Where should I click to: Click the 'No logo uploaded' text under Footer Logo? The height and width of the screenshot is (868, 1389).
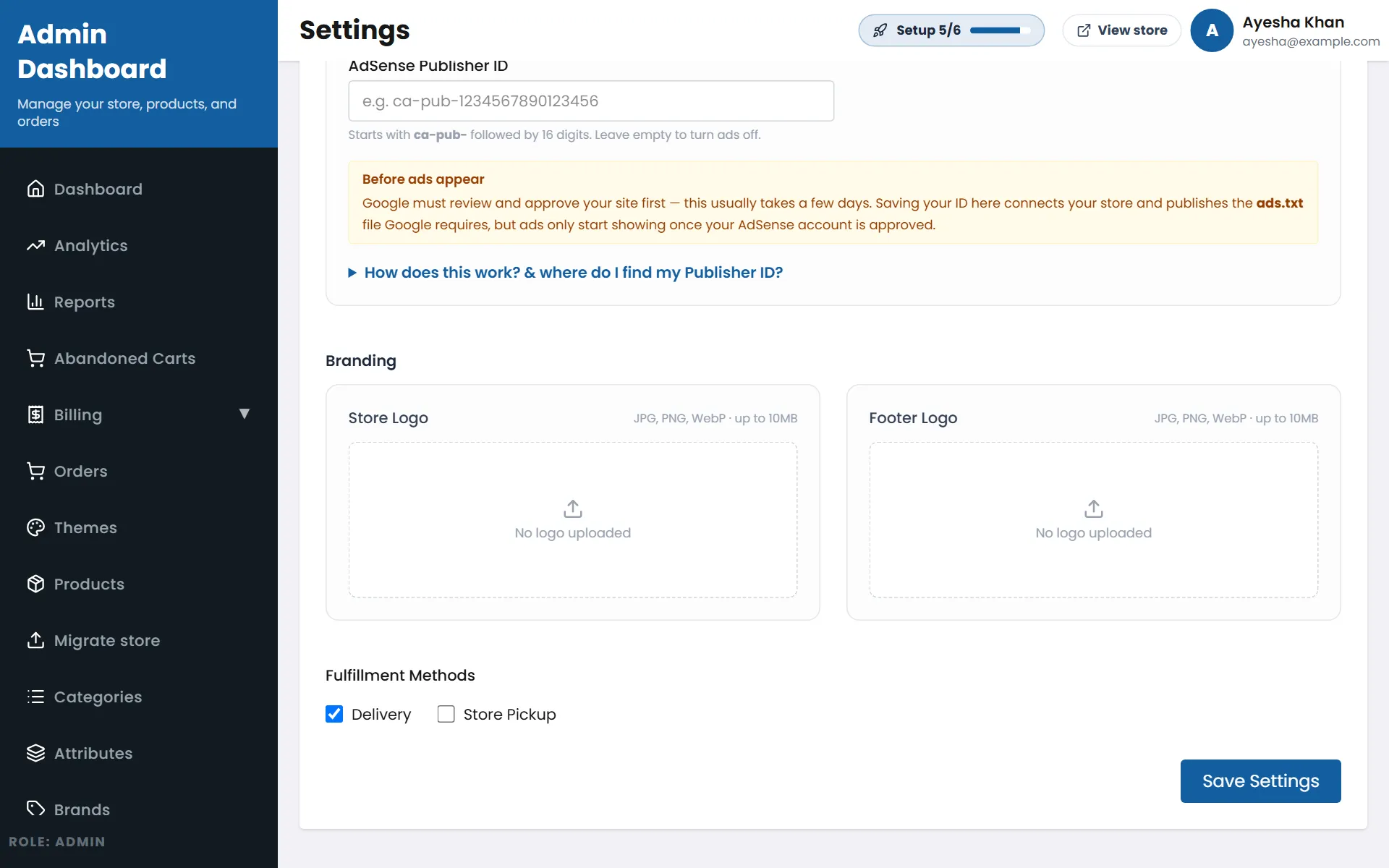coord(1094,533)
